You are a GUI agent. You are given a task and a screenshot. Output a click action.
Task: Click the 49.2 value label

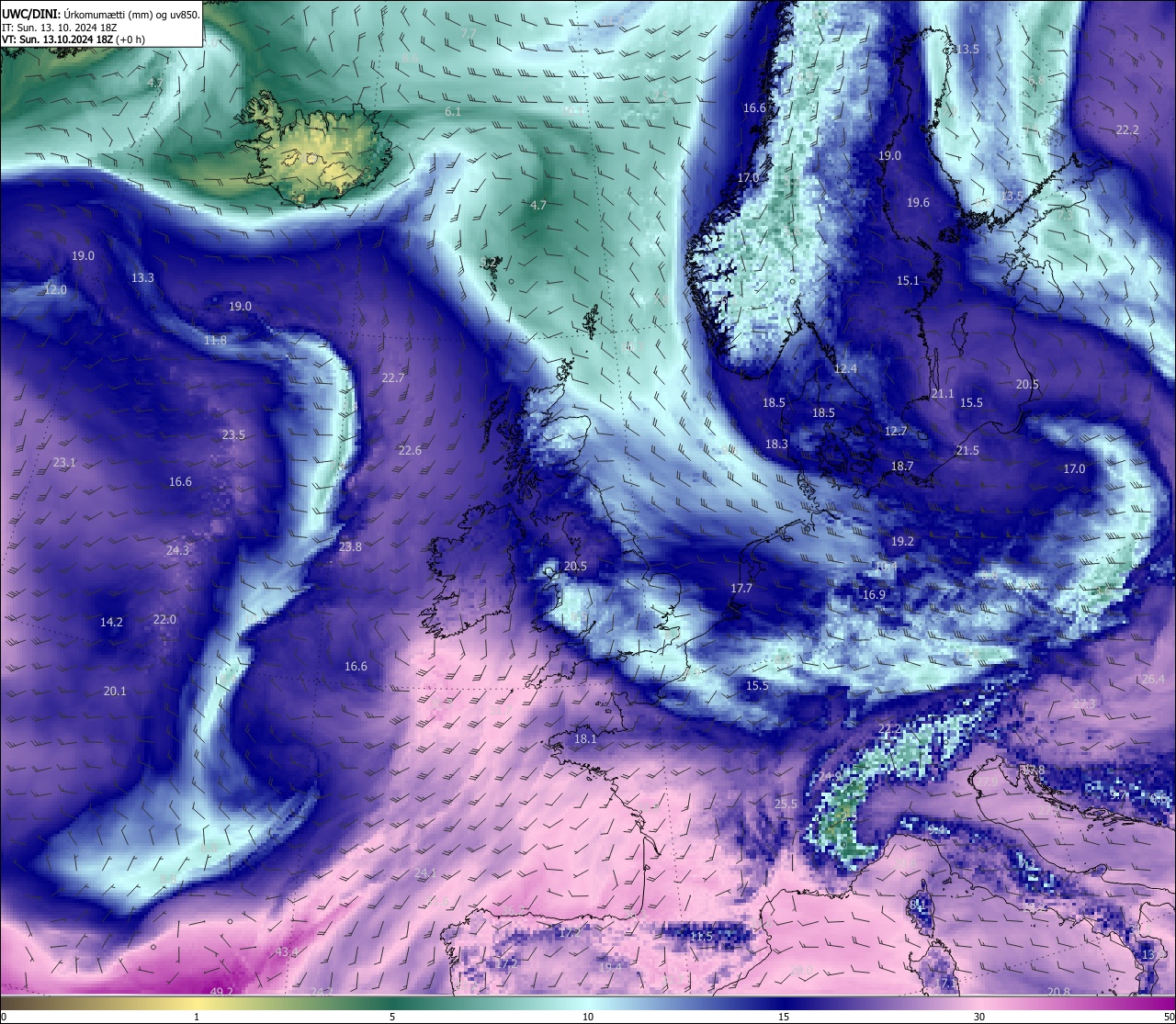click(x=221, y=992)
